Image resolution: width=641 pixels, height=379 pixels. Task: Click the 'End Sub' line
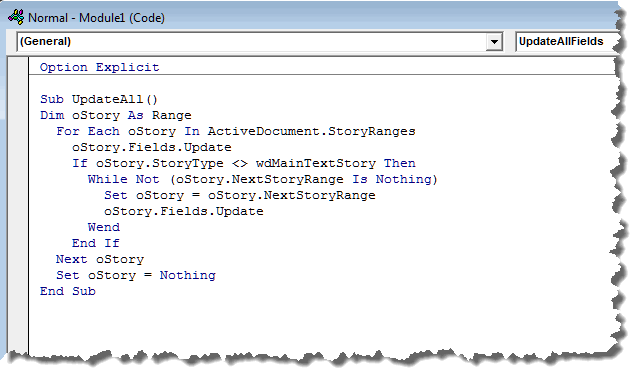point(67,291)
